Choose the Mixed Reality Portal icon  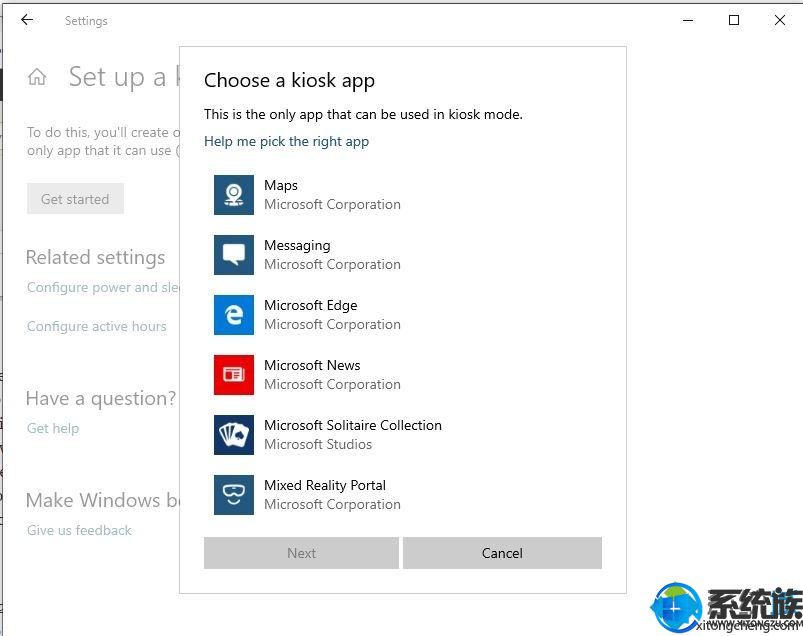point(234,495)
